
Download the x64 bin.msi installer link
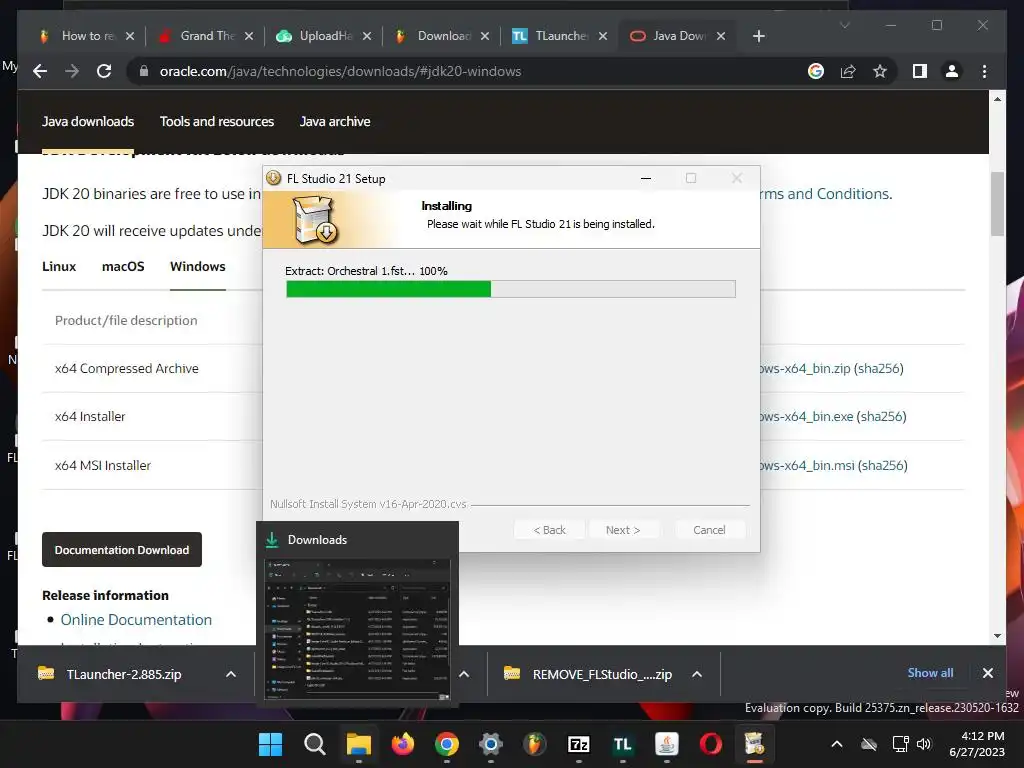(x=807, y=466)
